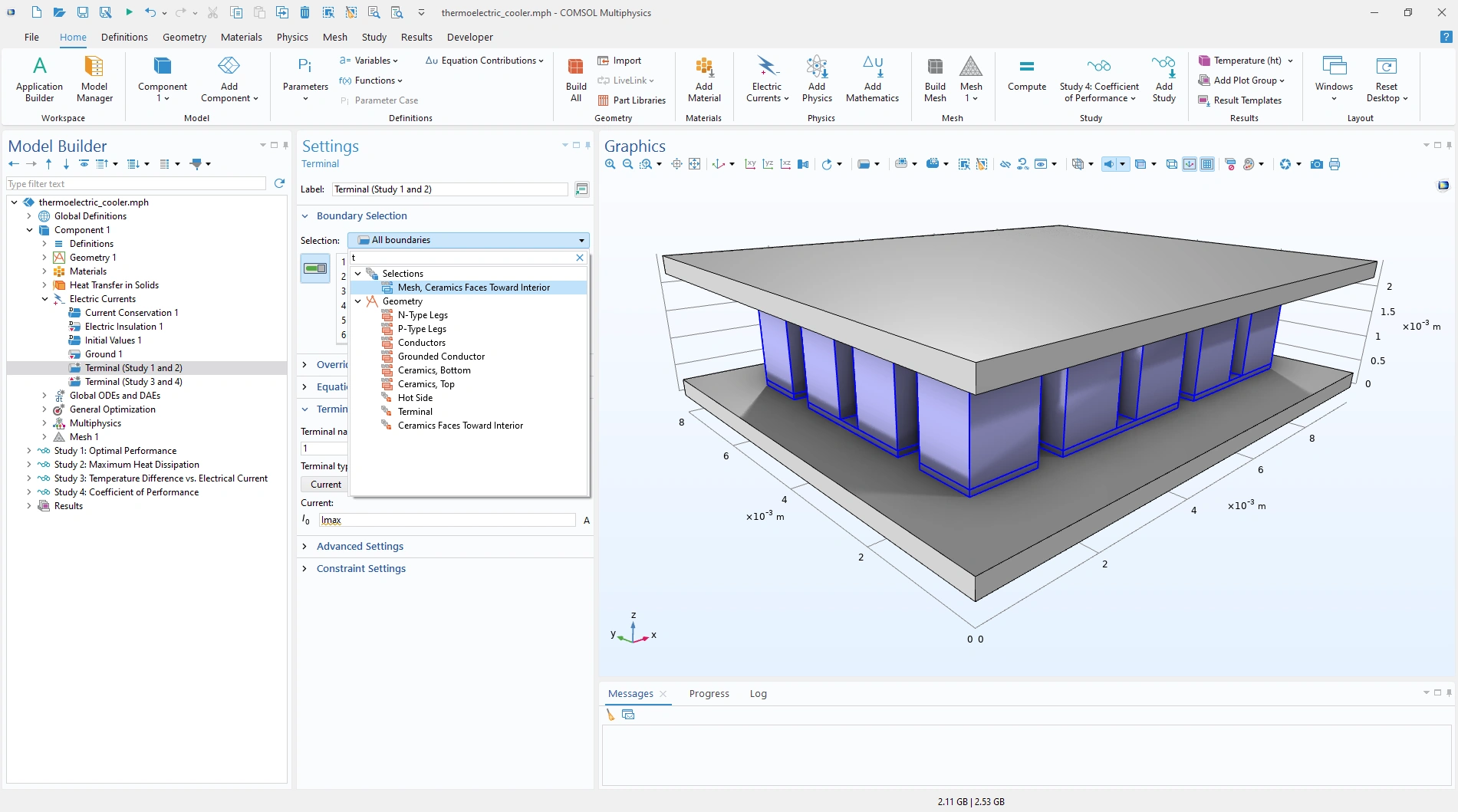Image resolution: width=1458 pixels, height=812 pixels.
Task: Print the Graphics view
Action: point(1335,164)
